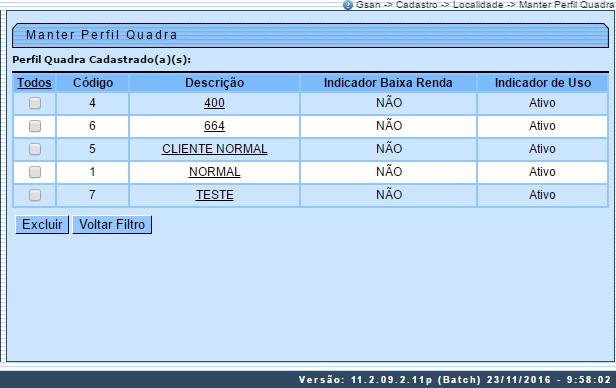Click code cell with value 5
Image resolution: width=616 pixels, height=388 pixels.
[92, 149]
